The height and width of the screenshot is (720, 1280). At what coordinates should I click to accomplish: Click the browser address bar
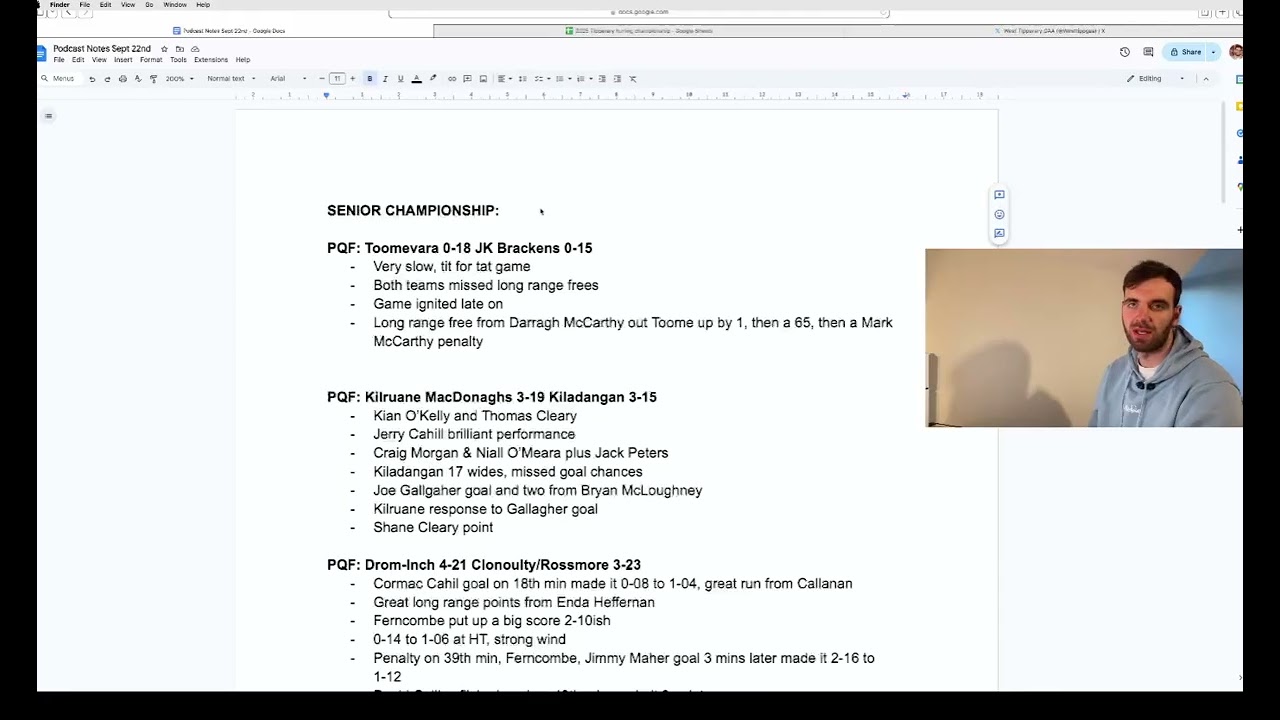[639, 13]
